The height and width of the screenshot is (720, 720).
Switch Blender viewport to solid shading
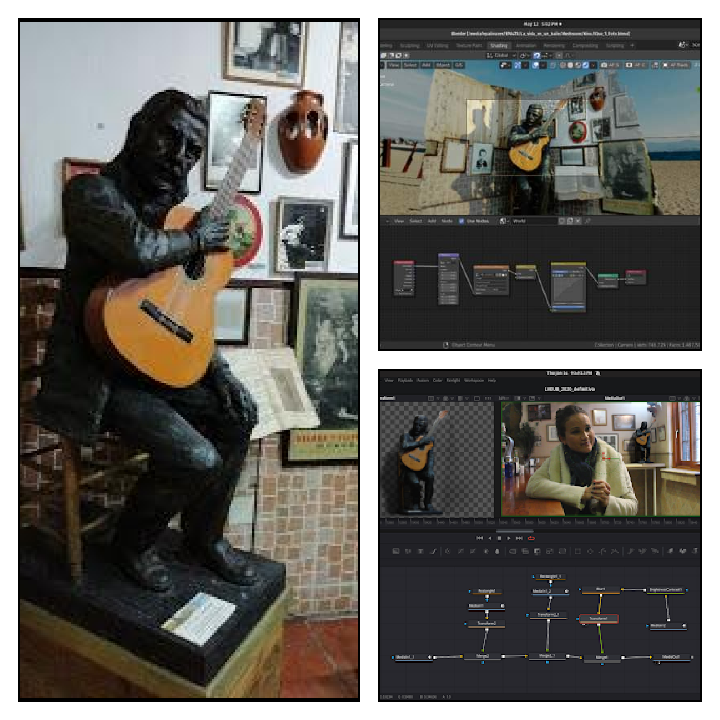coord(570,65)
